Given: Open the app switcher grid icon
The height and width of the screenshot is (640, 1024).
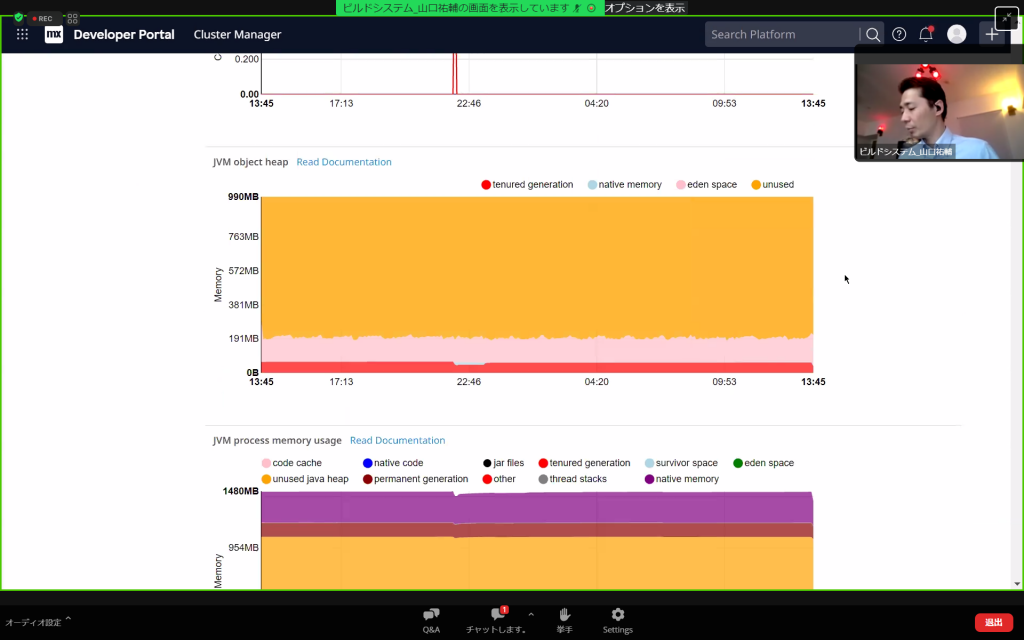Looking at the screenshot, I should click(22, 34).
